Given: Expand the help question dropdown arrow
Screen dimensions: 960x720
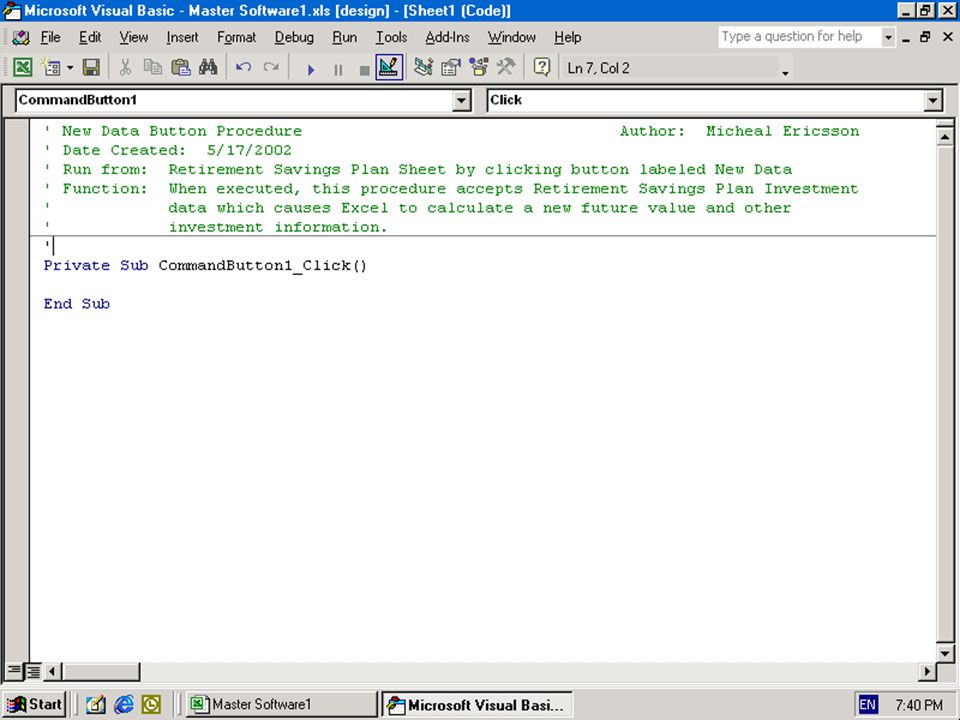Looking at the screenshot, I should pos(888,37).
